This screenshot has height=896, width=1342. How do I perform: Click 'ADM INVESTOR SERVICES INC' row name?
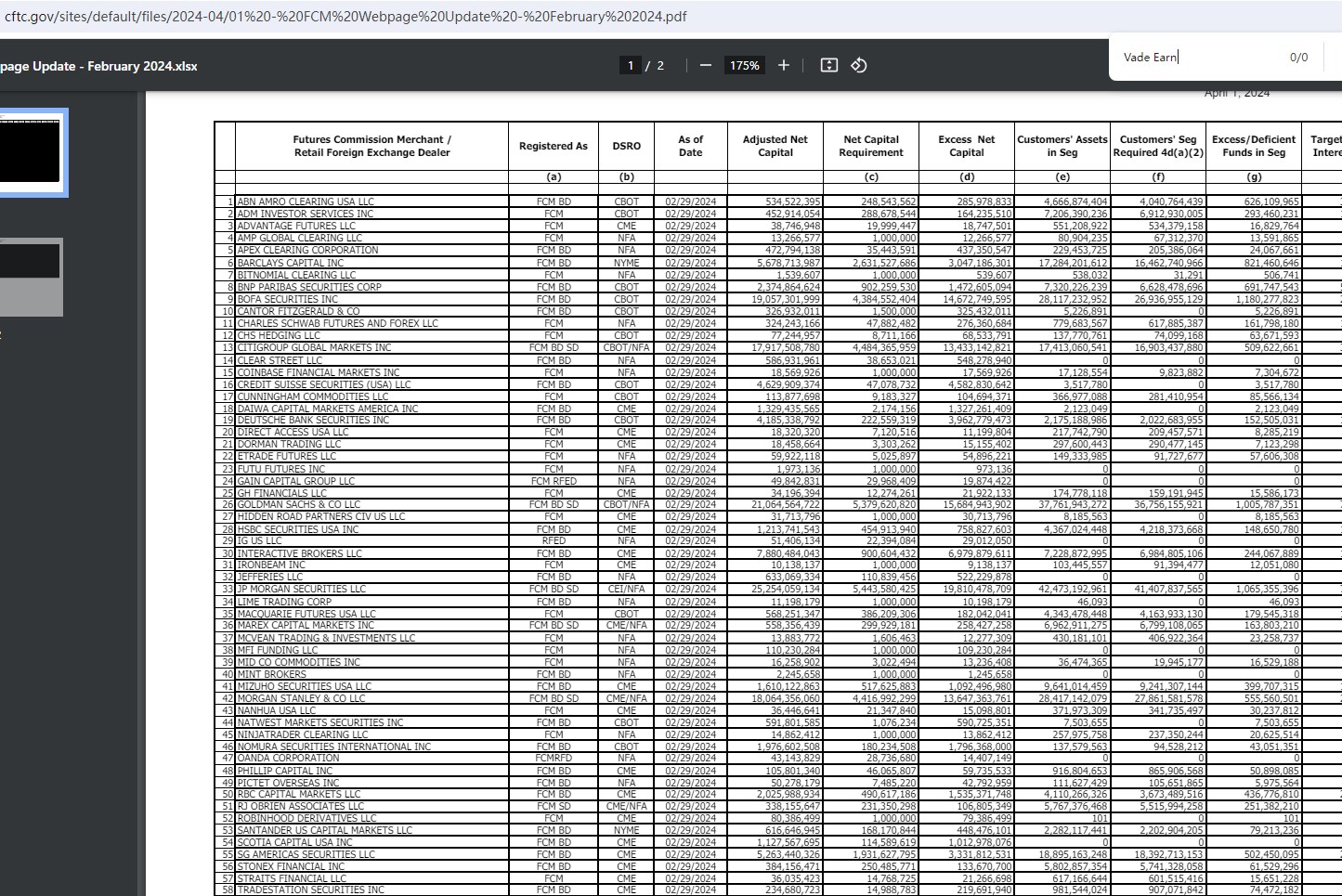coord(306,214)
